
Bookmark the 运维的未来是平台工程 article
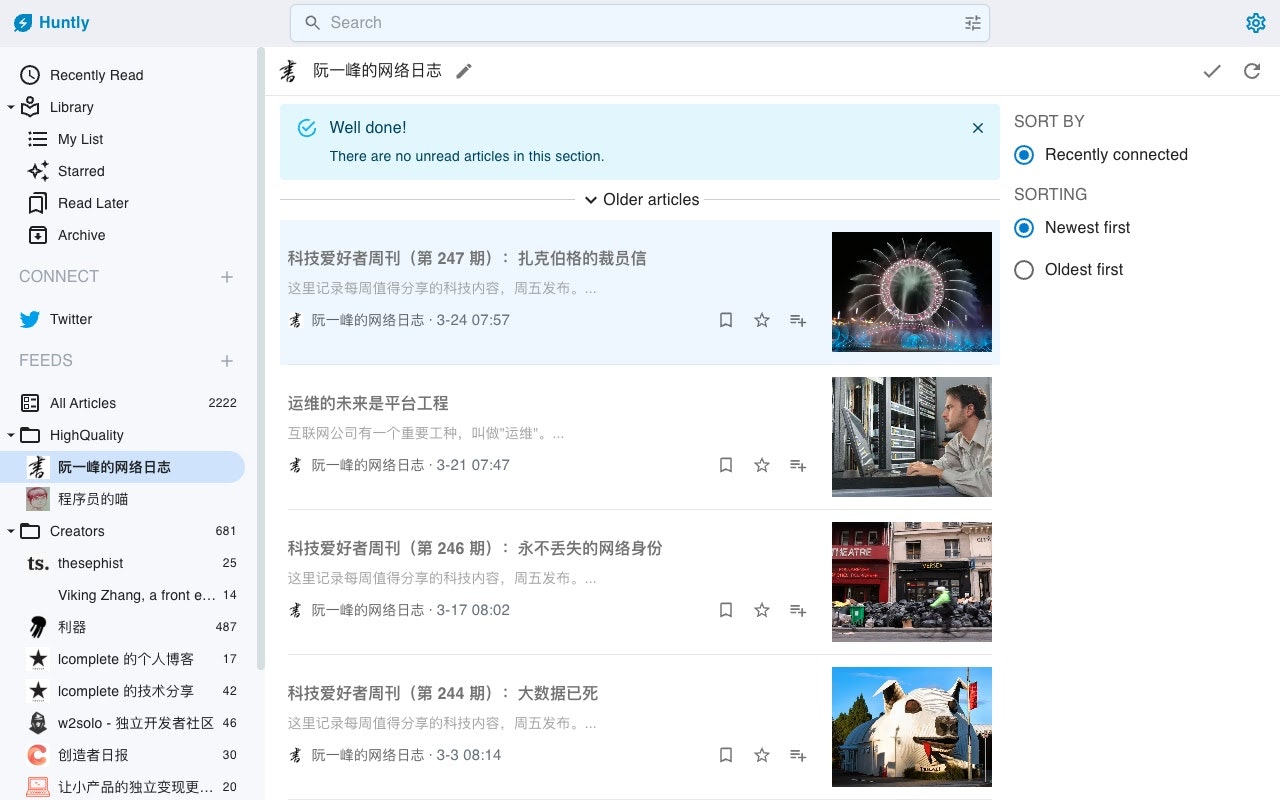(x=726, y=465)
